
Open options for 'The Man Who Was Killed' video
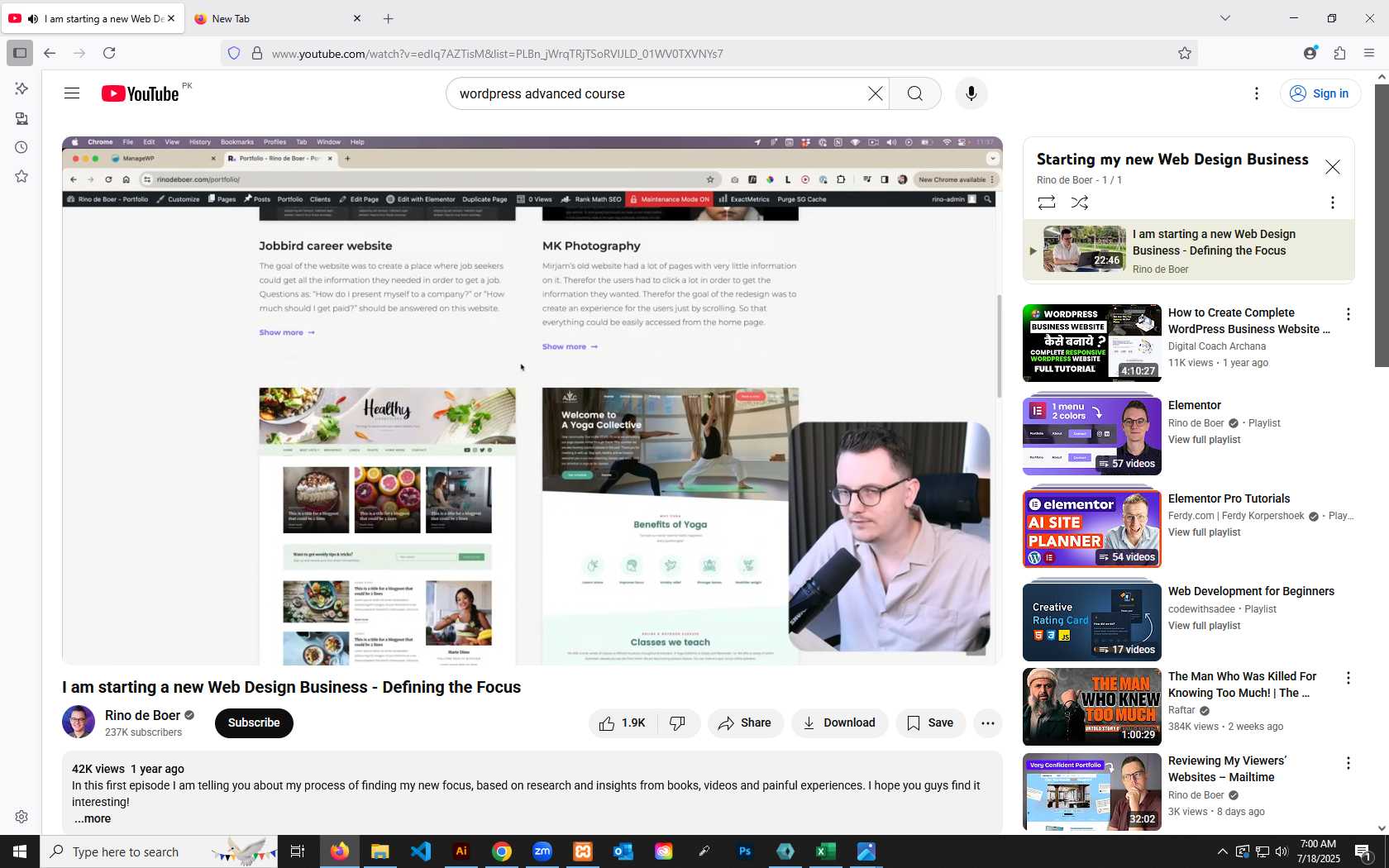(1348, 678)
